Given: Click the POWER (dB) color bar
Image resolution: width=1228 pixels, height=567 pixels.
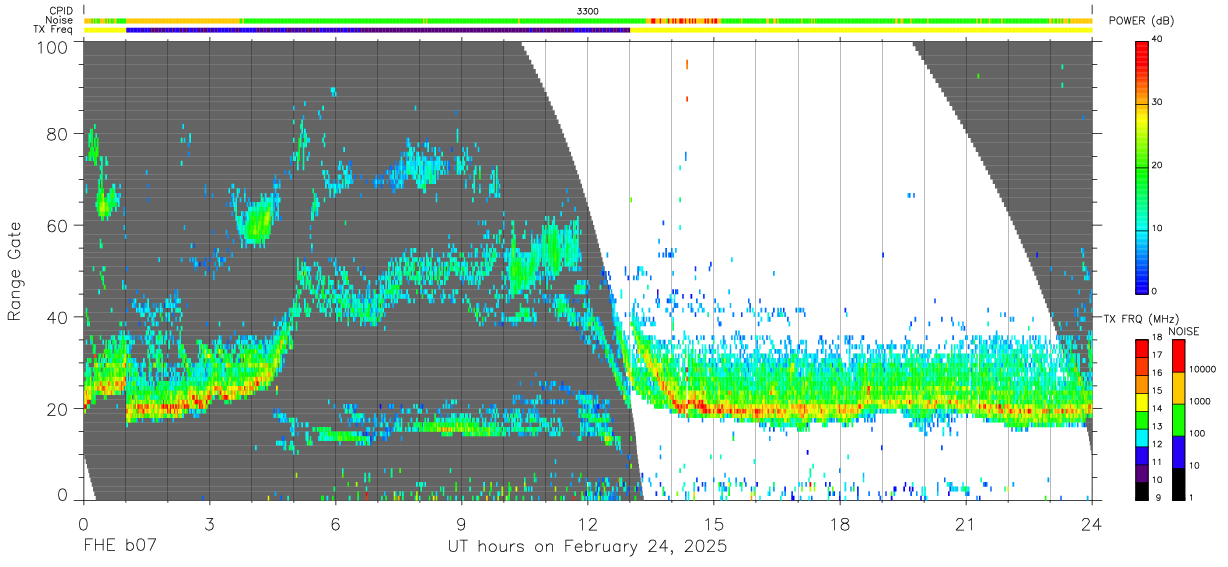Looking at the screenshot, I should [x=1142, y=165].
